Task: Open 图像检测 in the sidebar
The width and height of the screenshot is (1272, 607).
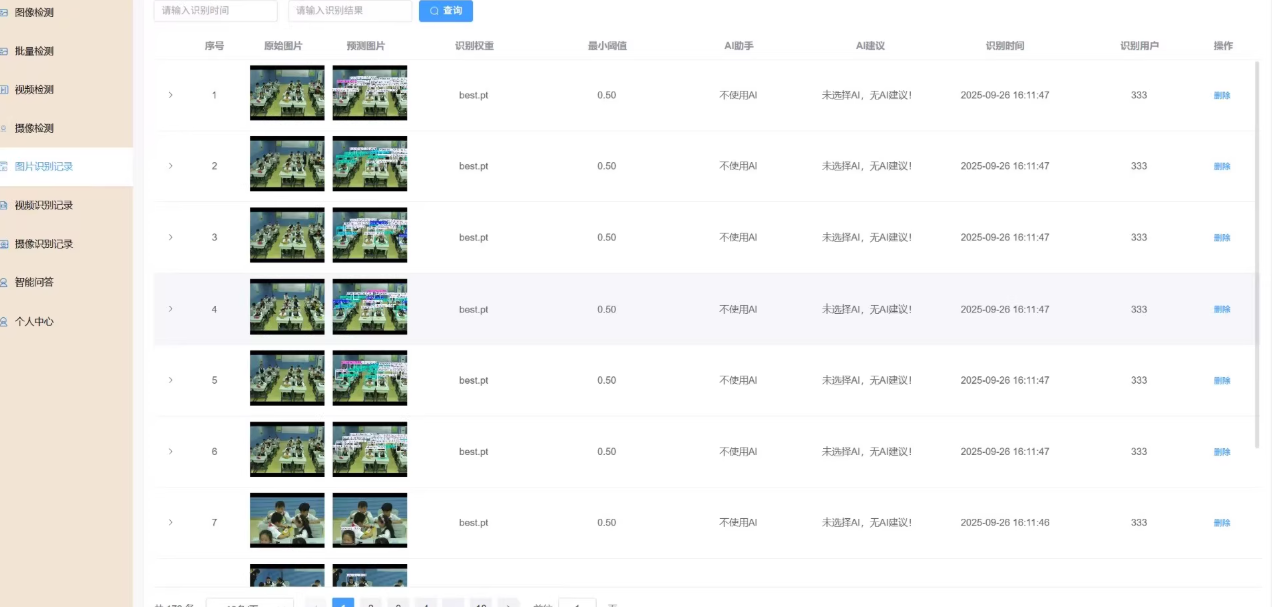Action: (34, 13)
